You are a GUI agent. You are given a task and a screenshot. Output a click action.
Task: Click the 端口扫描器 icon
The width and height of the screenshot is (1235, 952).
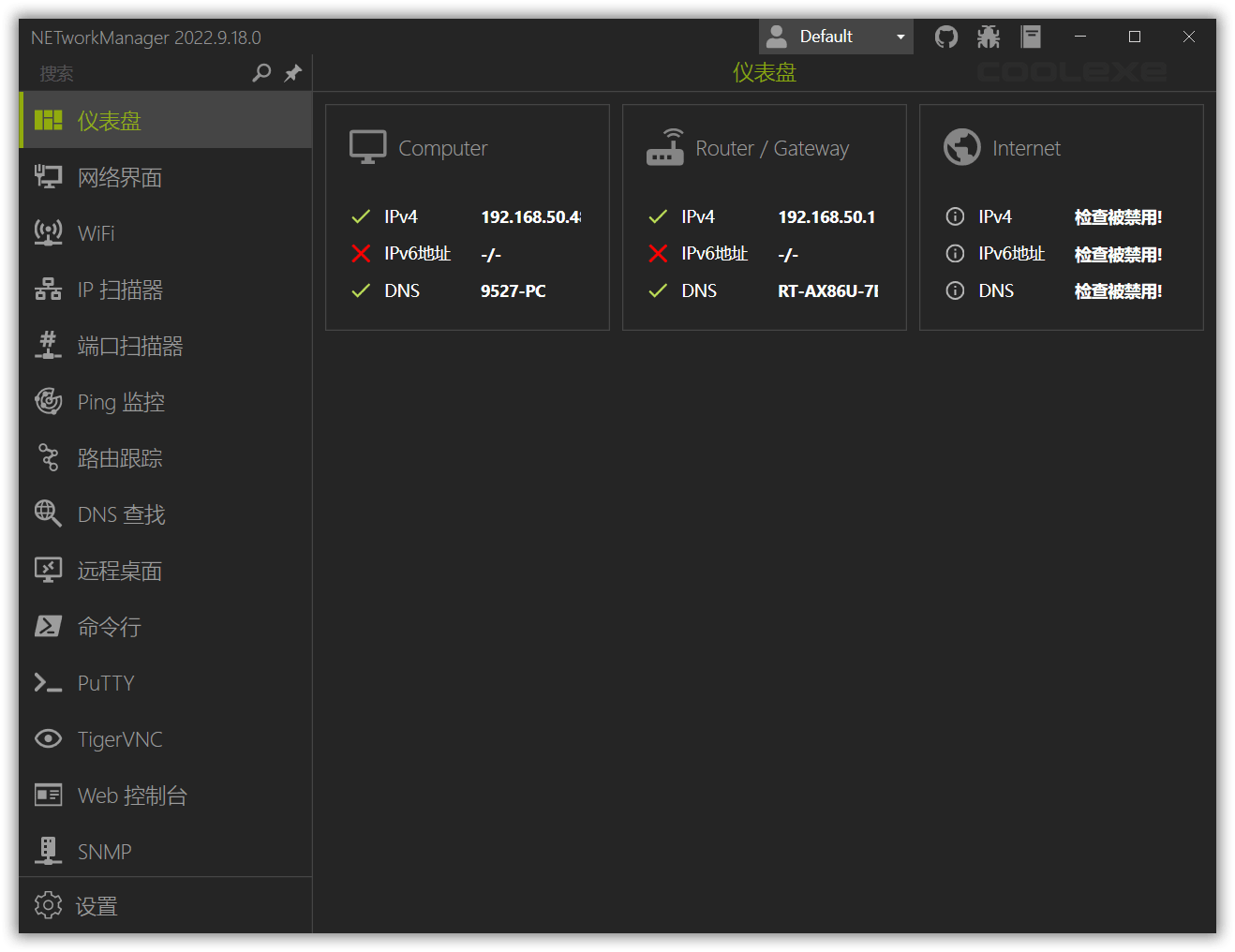[48, 345]
